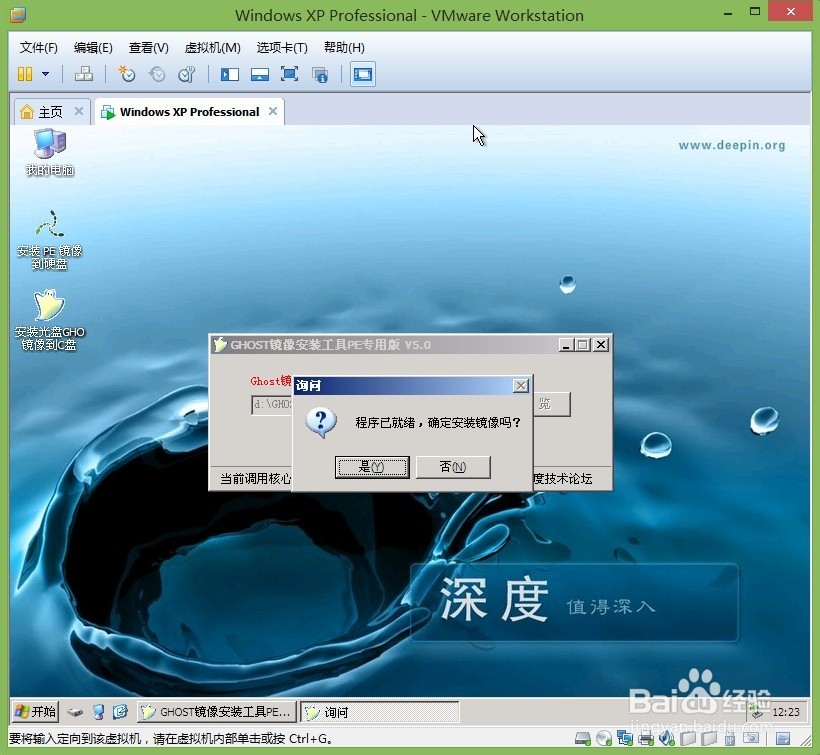Click the 12:23 clock in tray
The image size is (820, 755).
pyautogui.click(x=785, y=712)
